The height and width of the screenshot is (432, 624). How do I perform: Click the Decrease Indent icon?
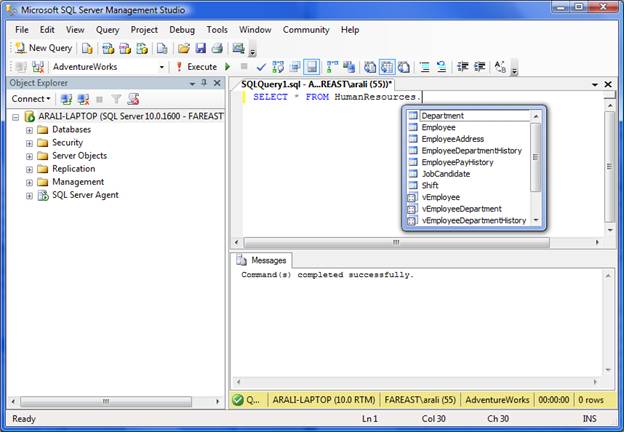(x=462, y=67)
